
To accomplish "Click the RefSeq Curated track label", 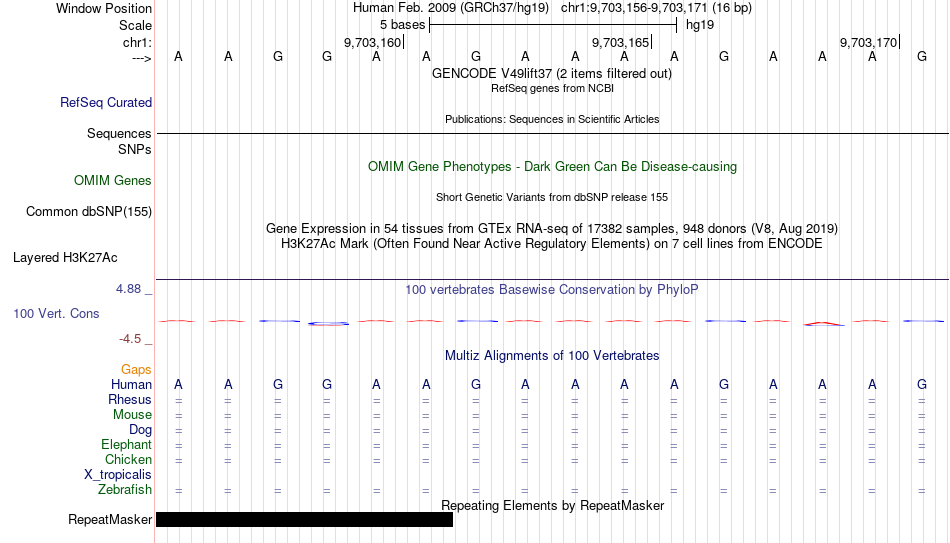I will click(x=105, y=102).
